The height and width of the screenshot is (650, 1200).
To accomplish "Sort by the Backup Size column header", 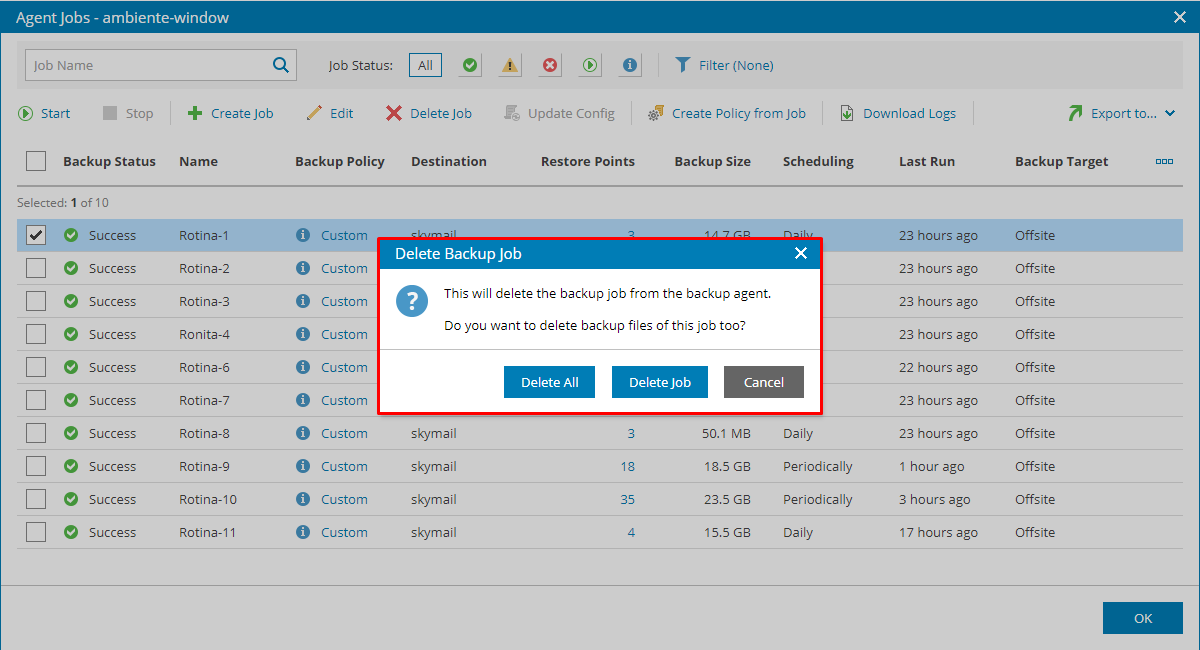I will coord(712,161).
